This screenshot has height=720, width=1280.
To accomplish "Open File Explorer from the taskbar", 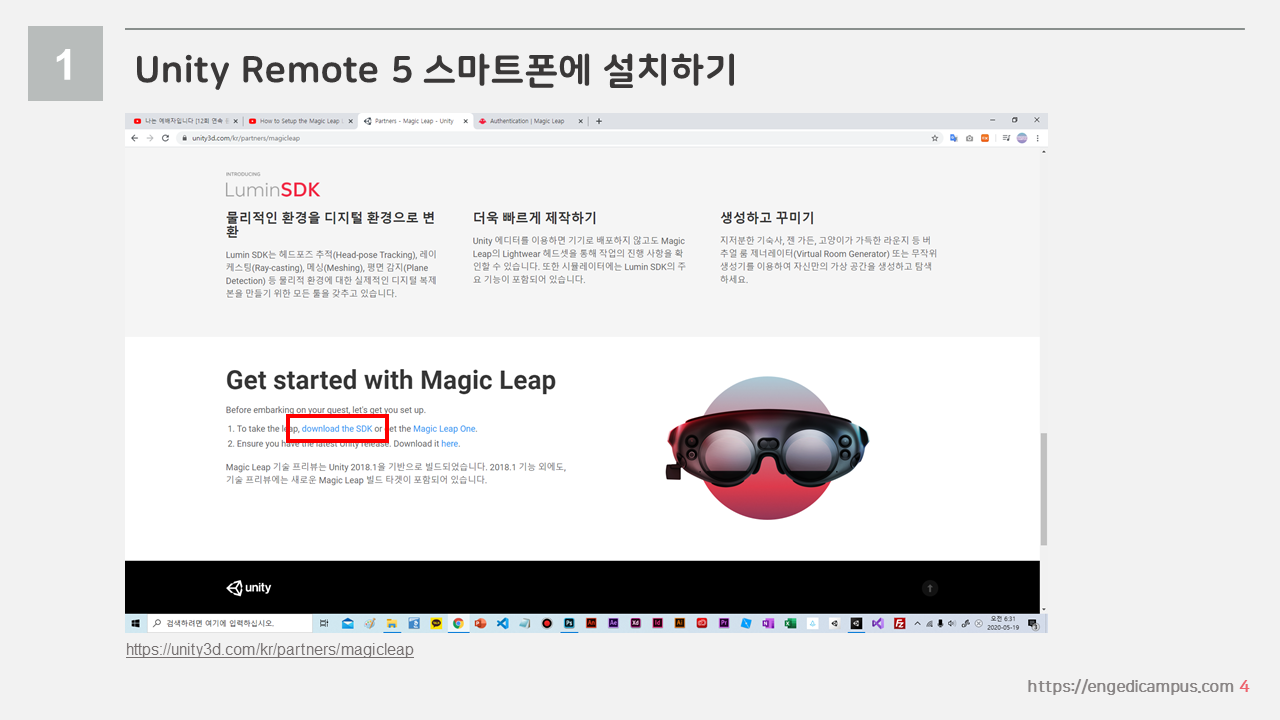I will (391, 623).
